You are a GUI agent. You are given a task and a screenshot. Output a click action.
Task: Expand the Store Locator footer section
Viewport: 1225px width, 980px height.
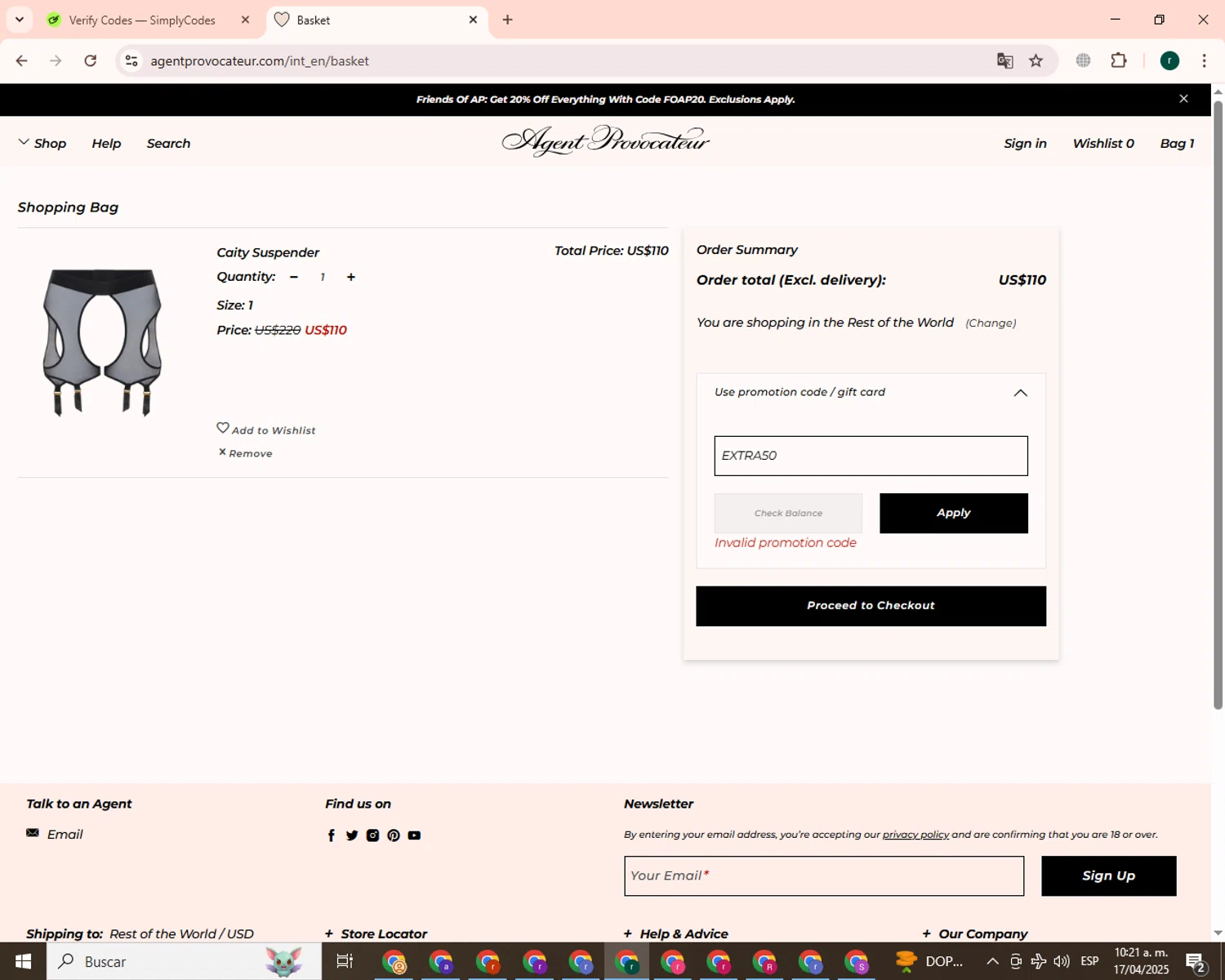coord(376,933)
